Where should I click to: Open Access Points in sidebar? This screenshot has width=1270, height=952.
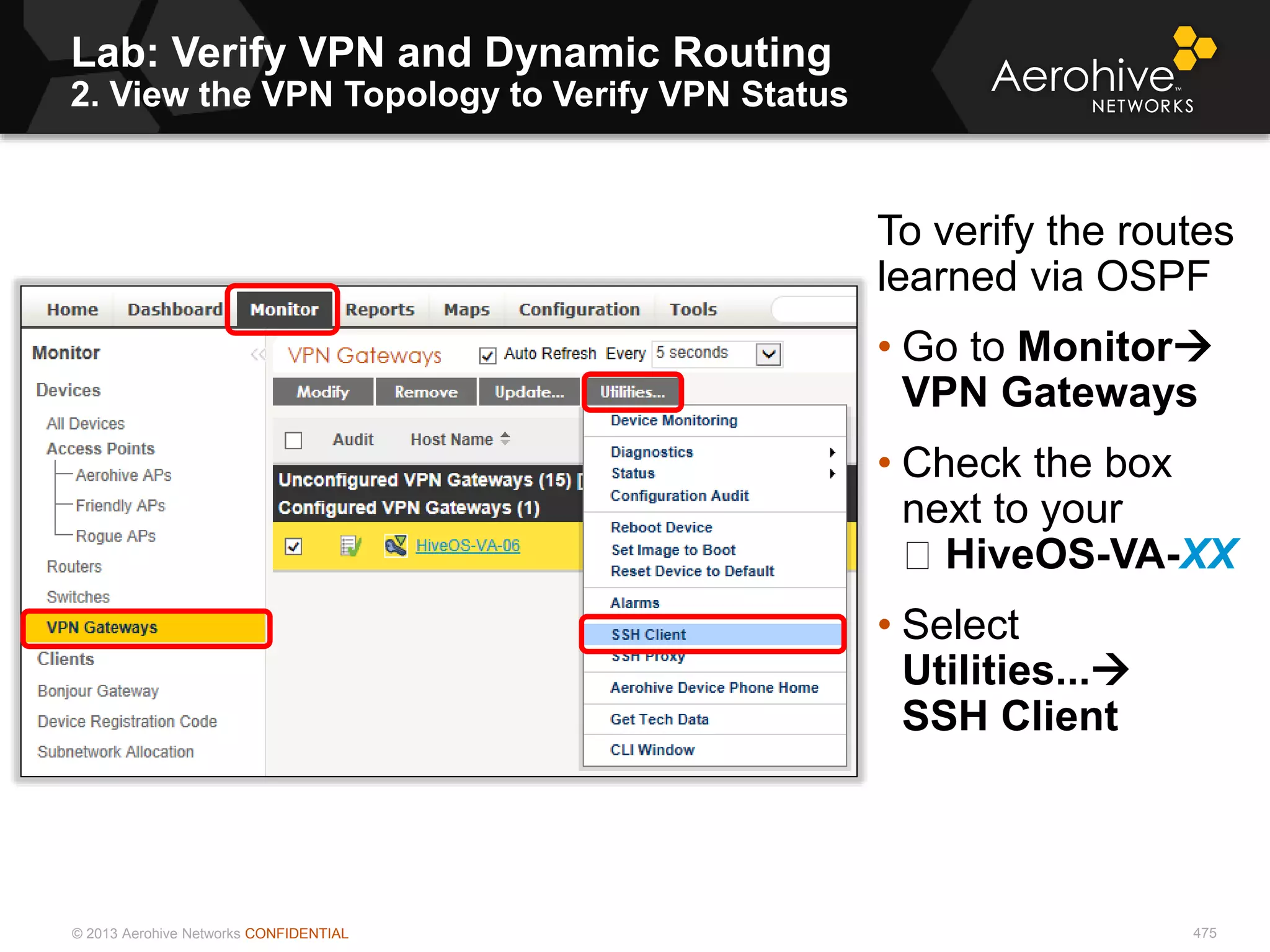click(x=100, y=449)
